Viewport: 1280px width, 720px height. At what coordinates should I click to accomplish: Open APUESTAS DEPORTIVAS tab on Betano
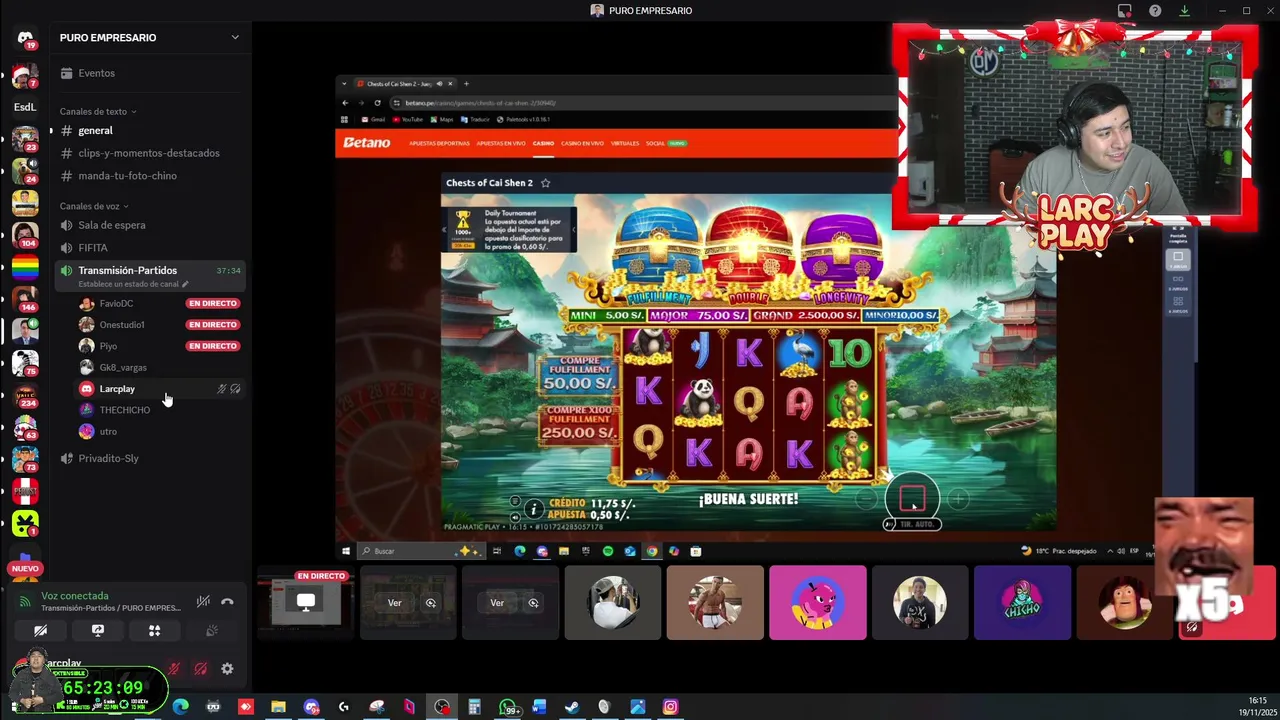(439, 143)
